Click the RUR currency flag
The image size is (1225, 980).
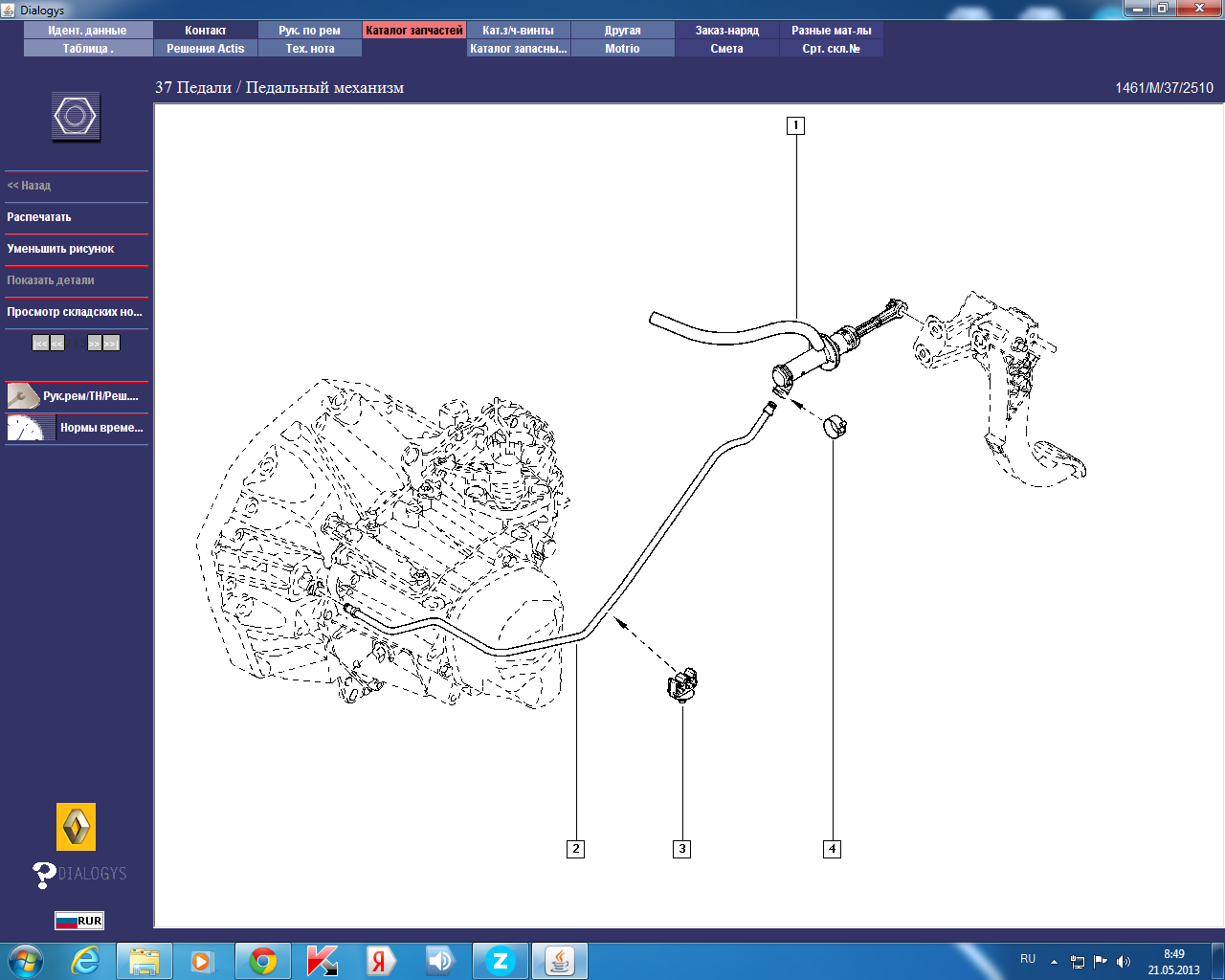[x=79, y=921]
